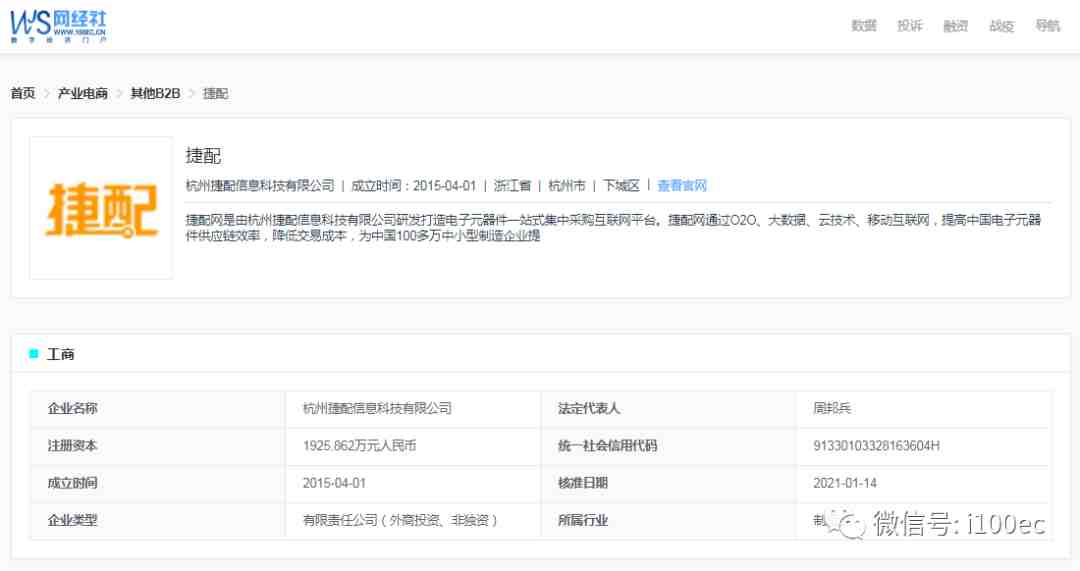Viewport: 1080px width, 571px height.
Task: Select table value 2015-04-01
Action: coord(334,483)
